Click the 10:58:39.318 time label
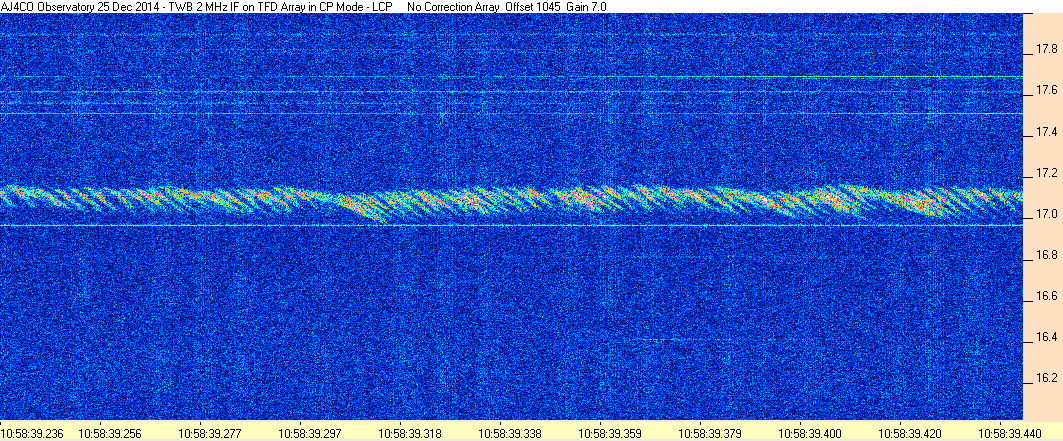Screen dimensions: 1063x441 [x=408, y=432]
